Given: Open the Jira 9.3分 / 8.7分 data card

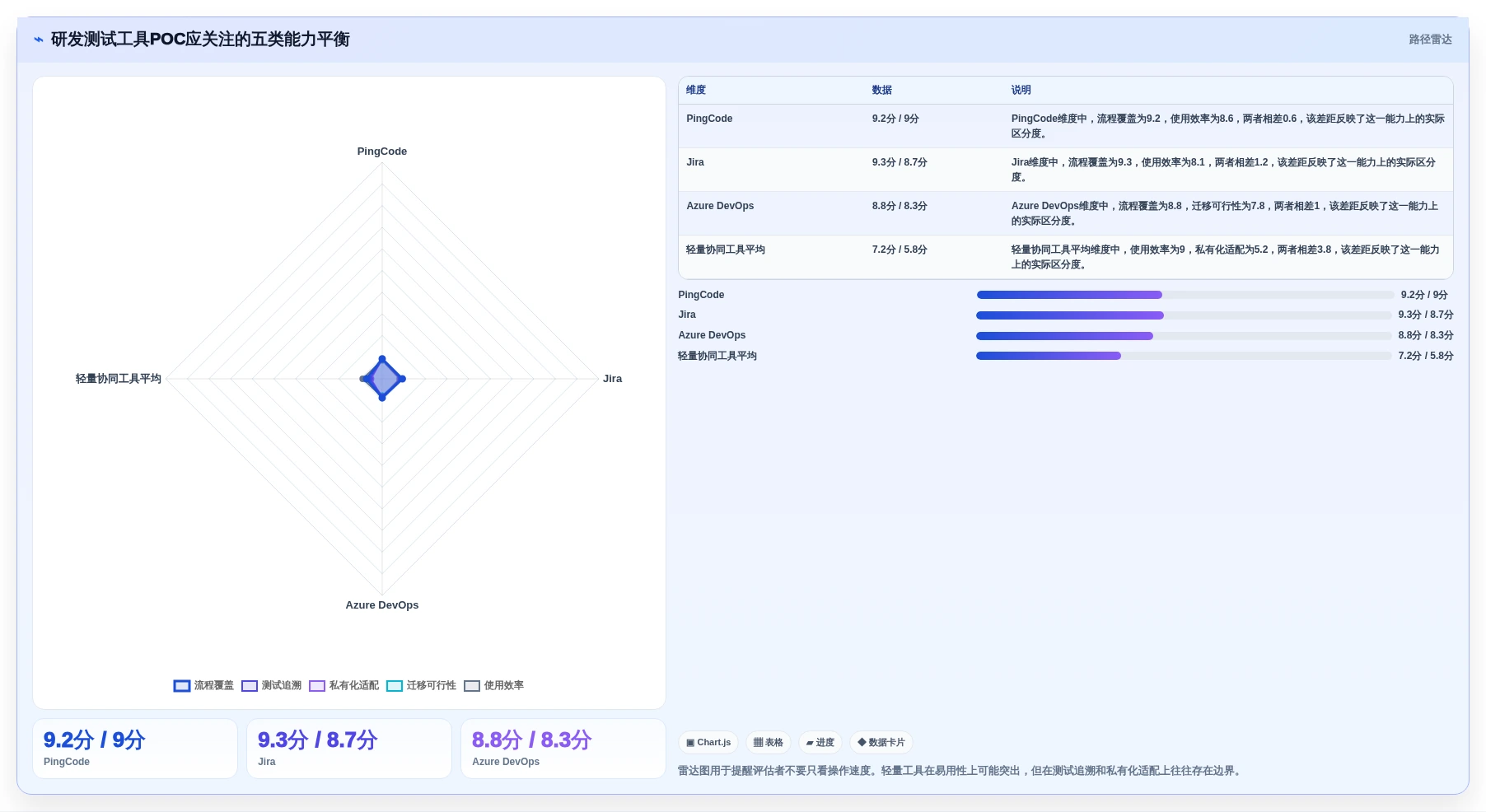Looking at the screenshot, I should (349, 749).
